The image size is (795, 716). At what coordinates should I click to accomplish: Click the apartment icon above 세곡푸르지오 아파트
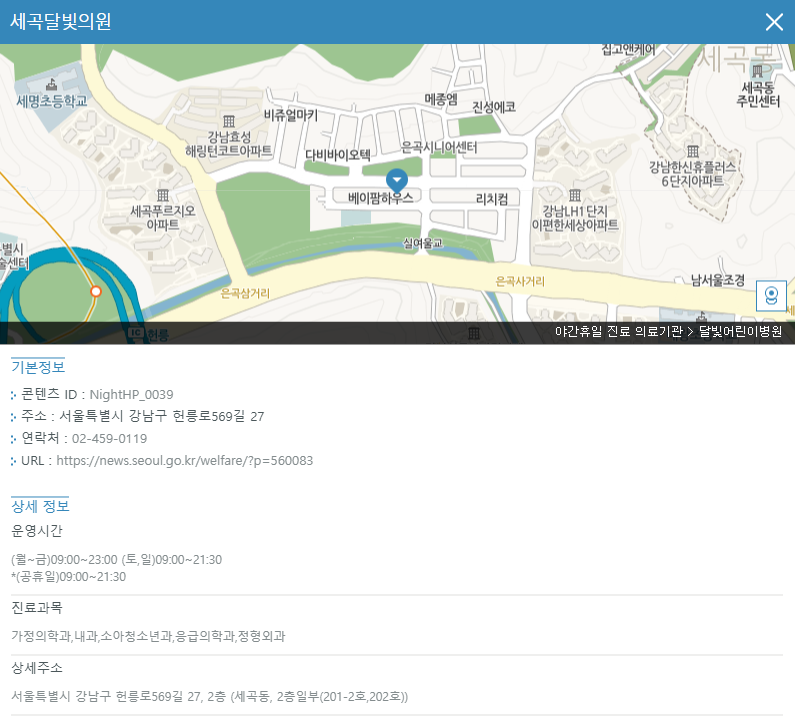pyautogui.click(x=163, y=195)
